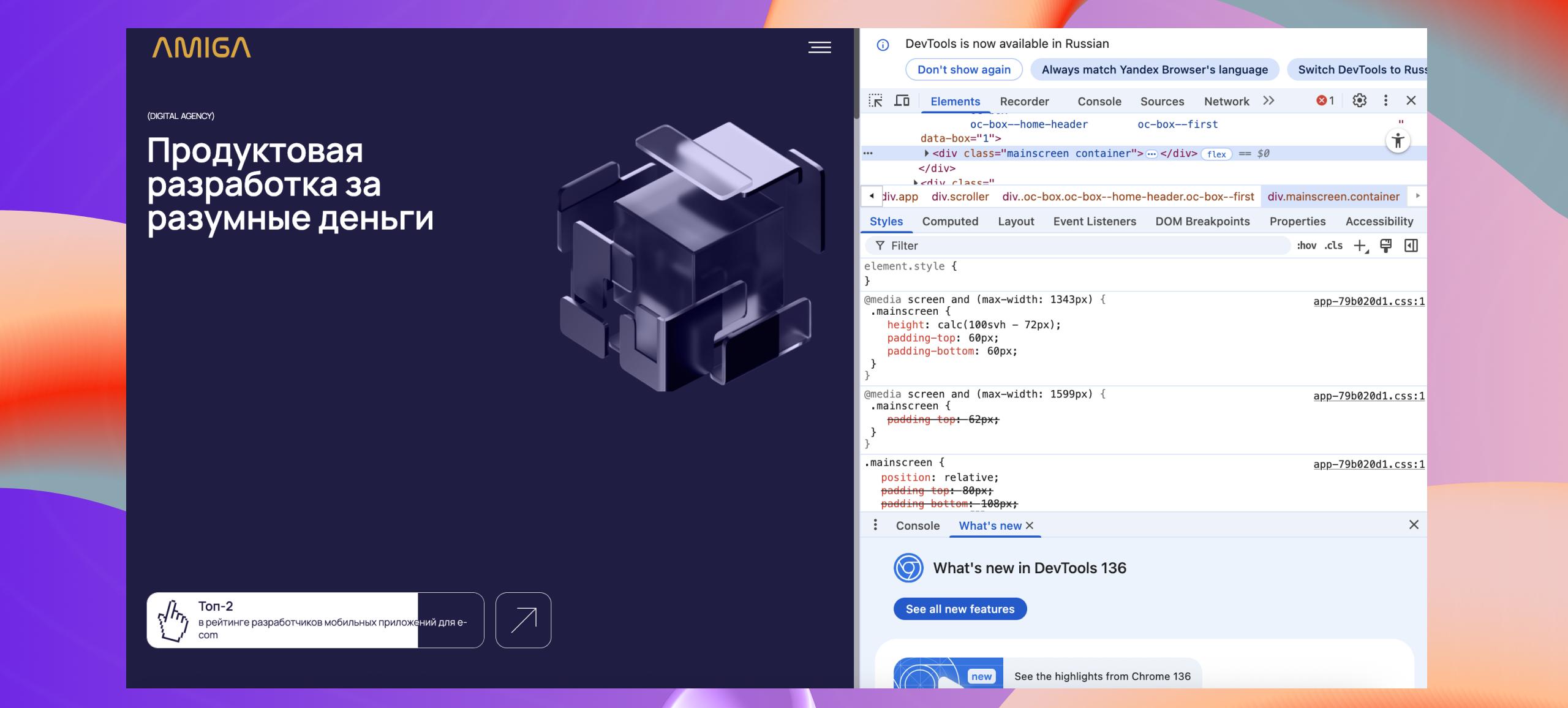Open the element rendering emulations paintbrush icon
Image resolution: width=1568 pixels, height=708 pixels.
point(1385,246)
